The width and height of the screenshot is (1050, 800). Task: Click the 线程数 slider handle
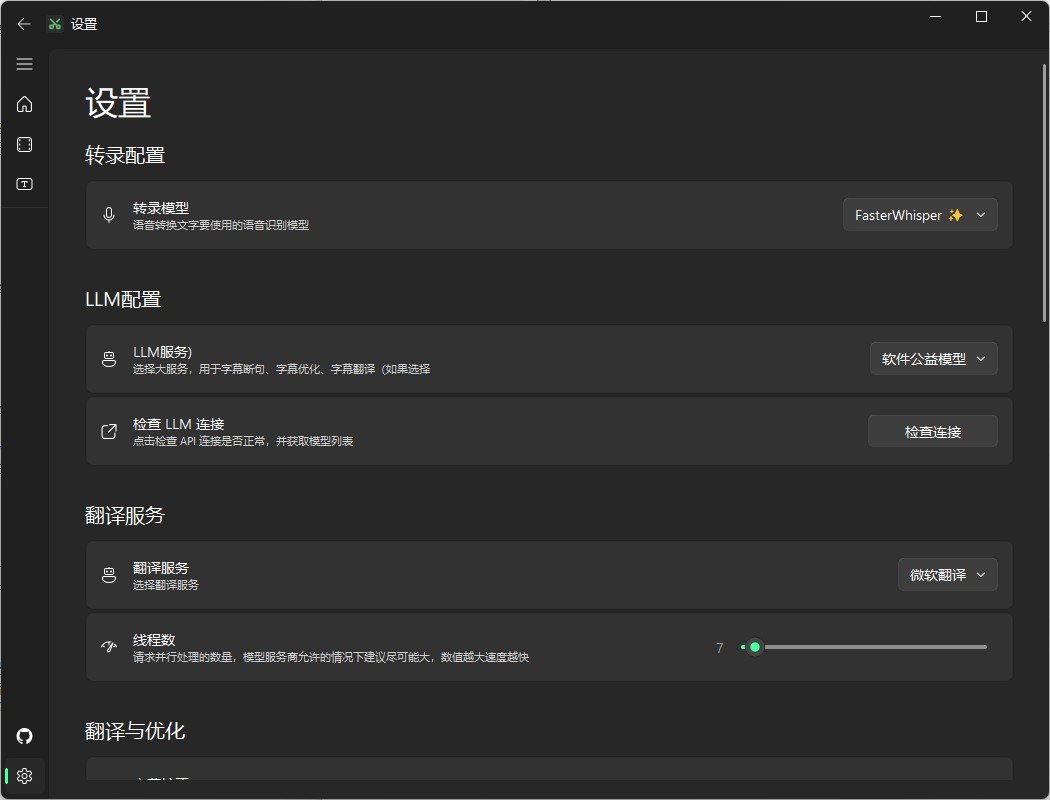[755, 647]
